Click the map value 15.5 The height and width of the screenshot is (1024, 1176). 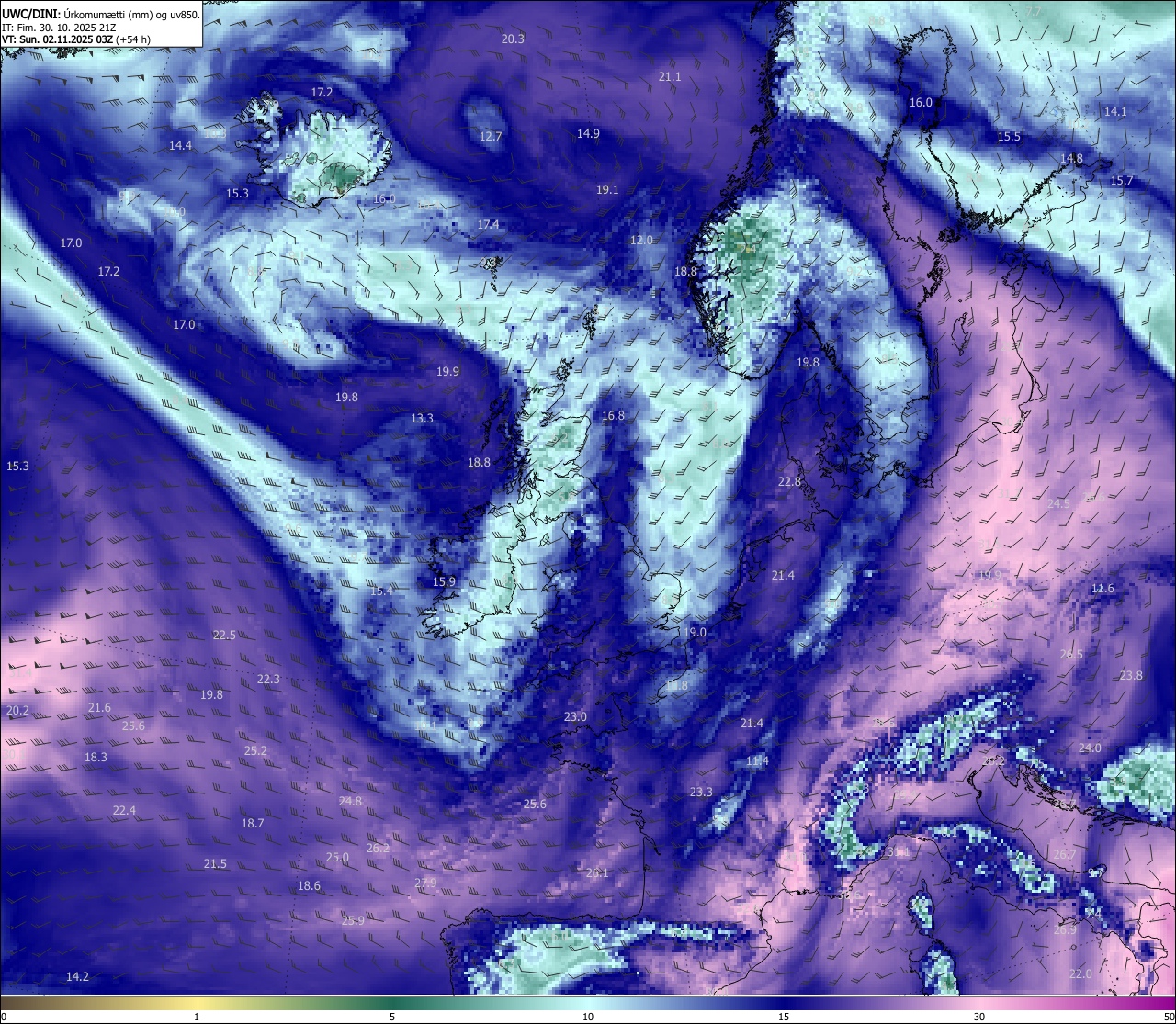[x=1009, y=137]
